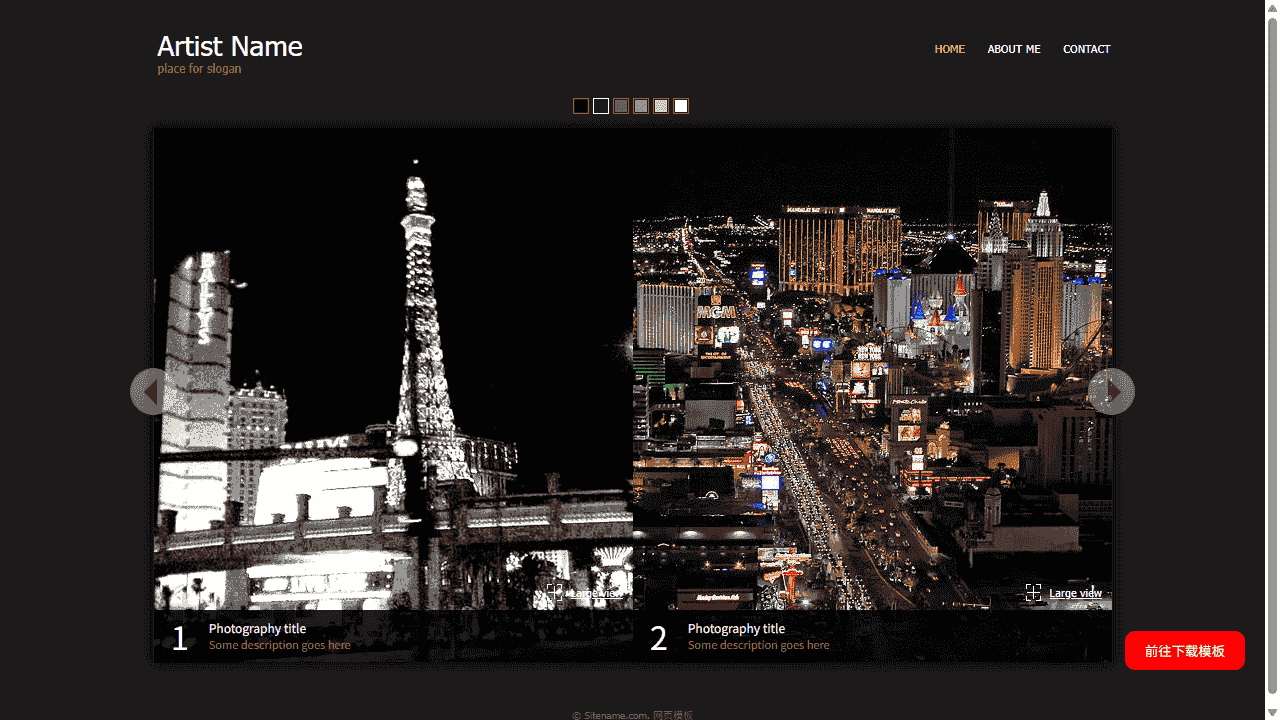Choose the dark gray speckled pattern swatch
This screenshot has height=720, width=1280.
(x=621, y=106)
